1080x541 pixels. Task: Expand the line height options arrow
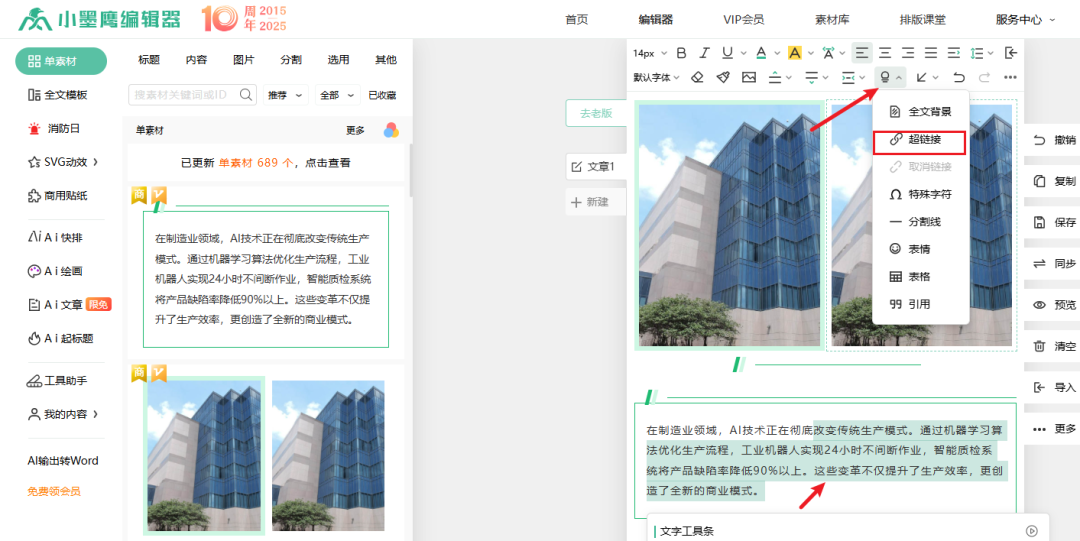pyautogui.click(x=991, y=53)
